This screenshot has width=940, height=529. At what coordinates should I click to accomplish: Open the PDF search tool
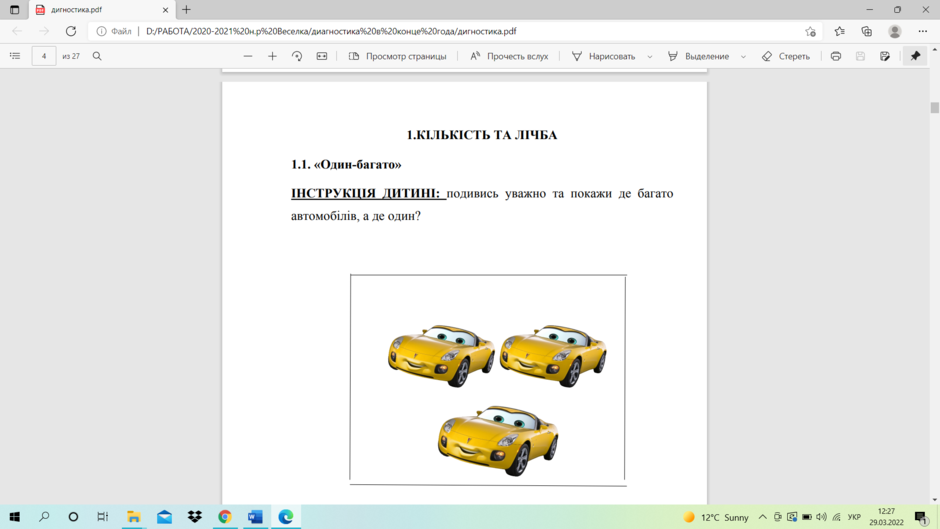(97, 56)
